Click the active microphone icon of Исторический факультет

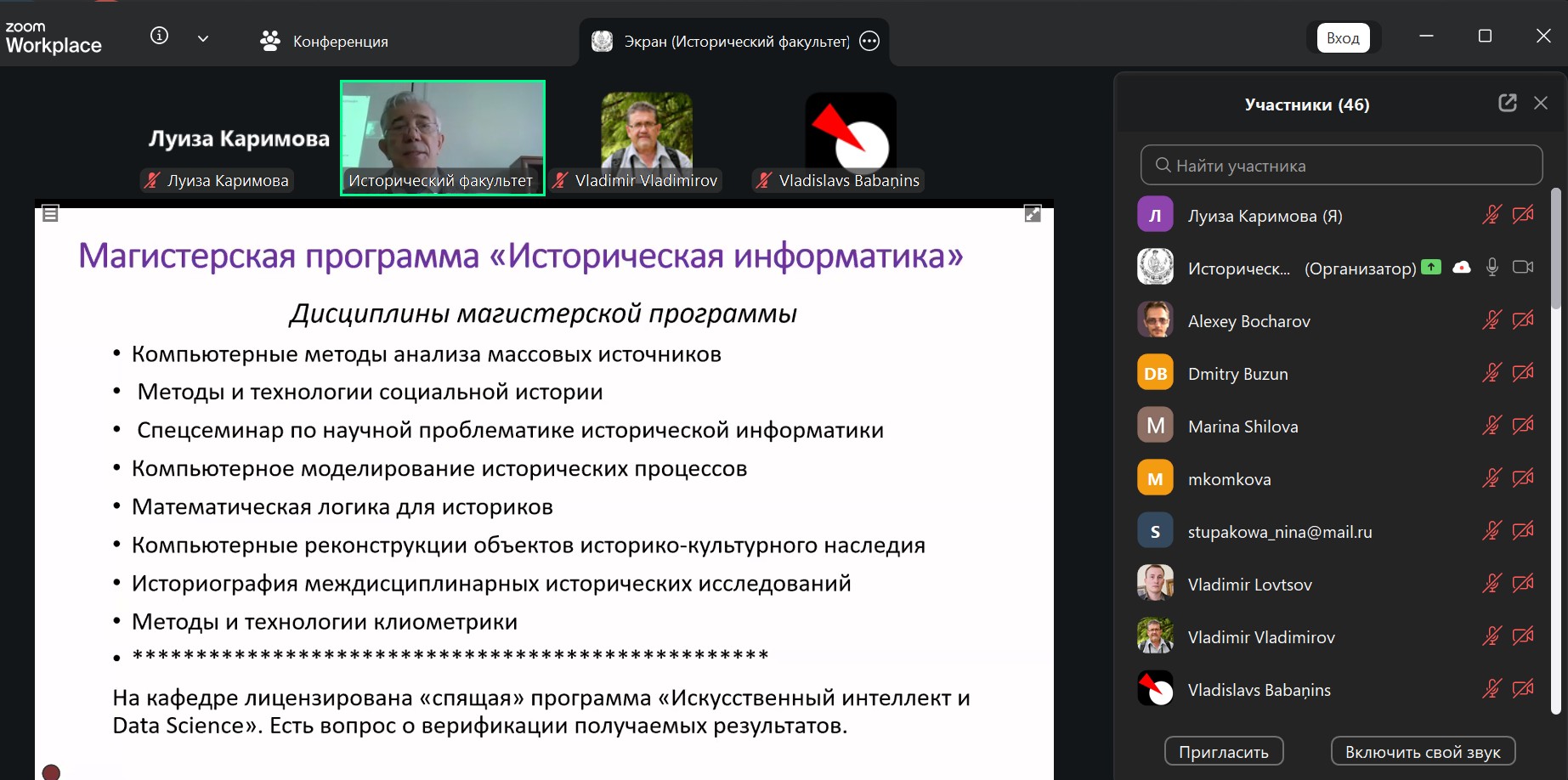click(1492, 267)
